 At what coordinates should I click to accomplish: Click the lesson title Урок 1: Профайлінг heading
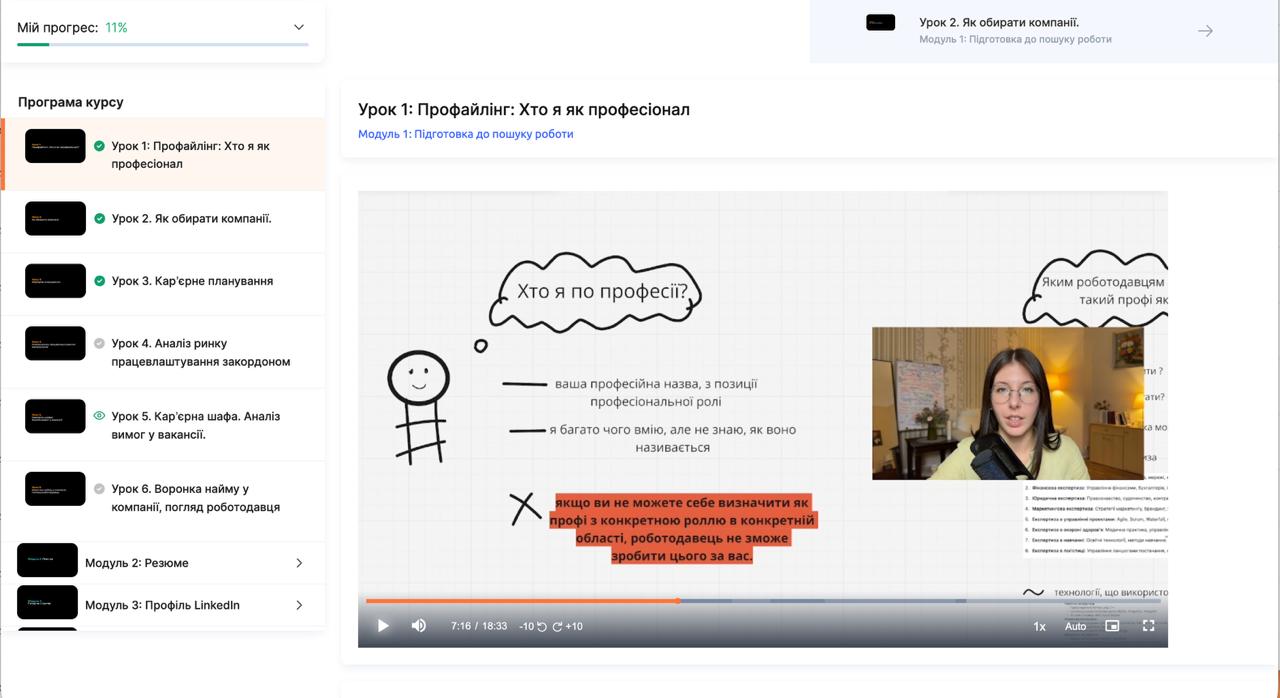click(x=524, y=109)
